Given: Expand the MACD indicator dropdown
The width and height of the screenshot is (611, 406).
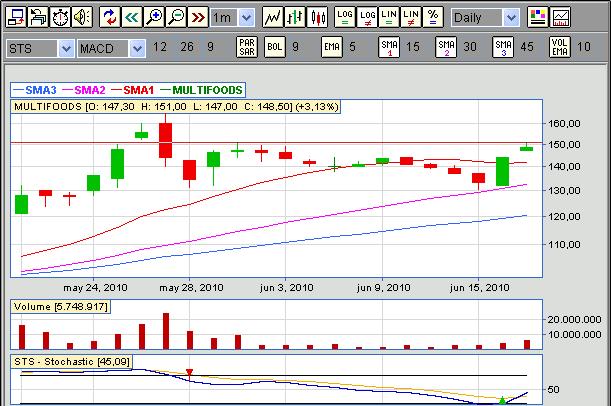Looking at the screenshot, I should (x=137, y=48).
